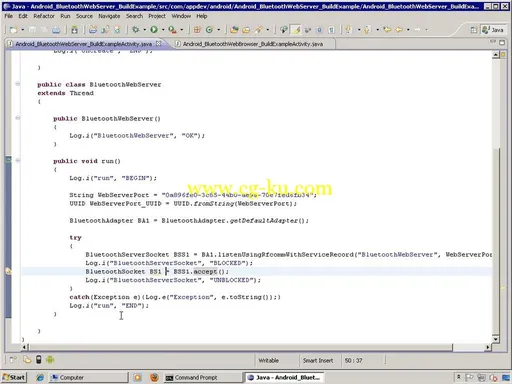Open the Project menu
The image size is (512, 384).
click(x=157, y=16)
